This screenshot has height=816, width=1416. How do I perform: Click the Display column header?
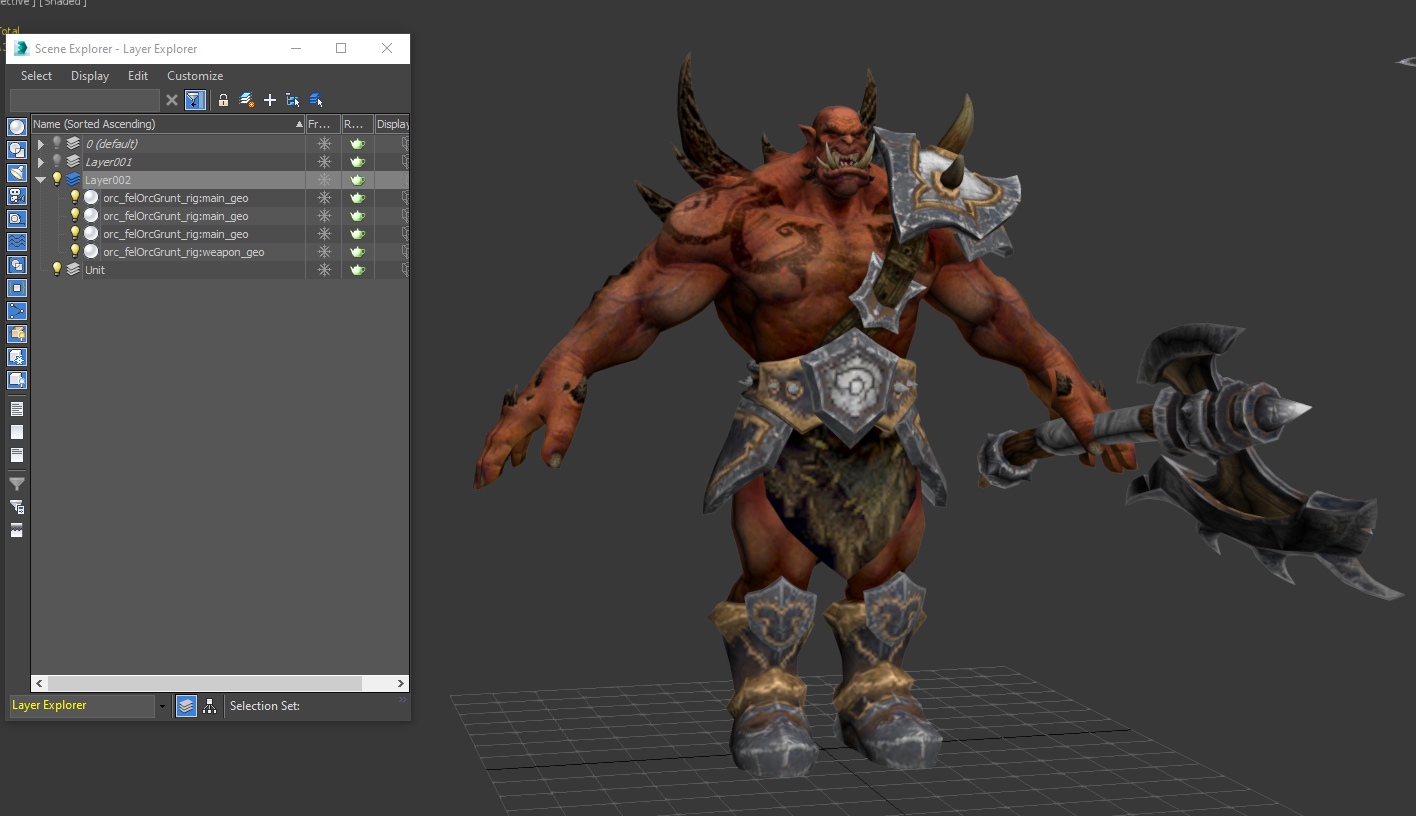tap(392, 124)
